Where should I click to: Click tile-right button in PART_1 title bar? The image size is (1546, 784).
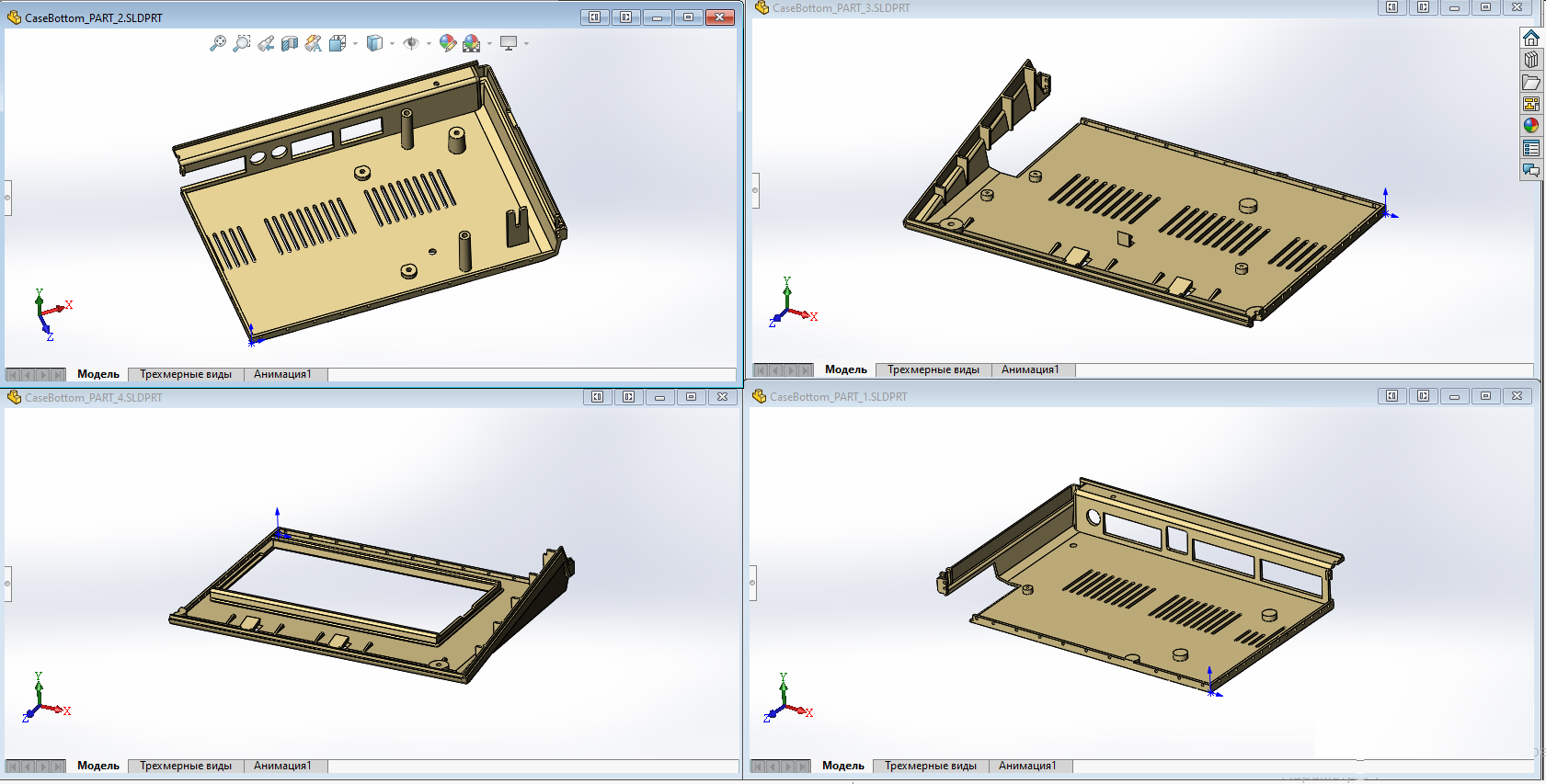click(x=1424, y=396)
